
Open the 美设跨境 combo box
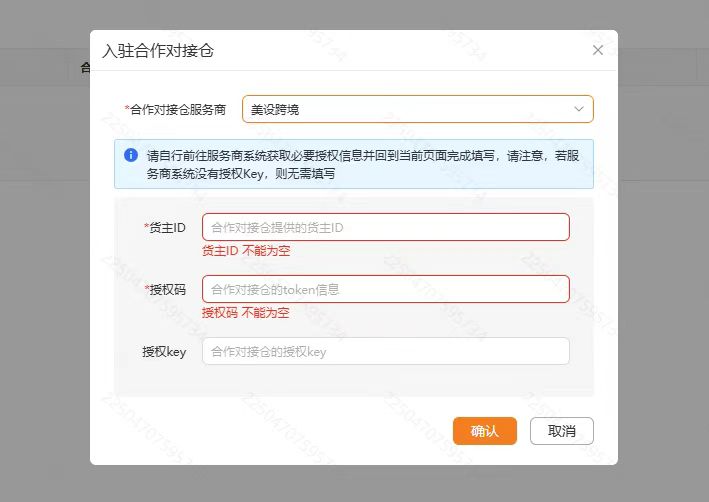pos(417,109)
